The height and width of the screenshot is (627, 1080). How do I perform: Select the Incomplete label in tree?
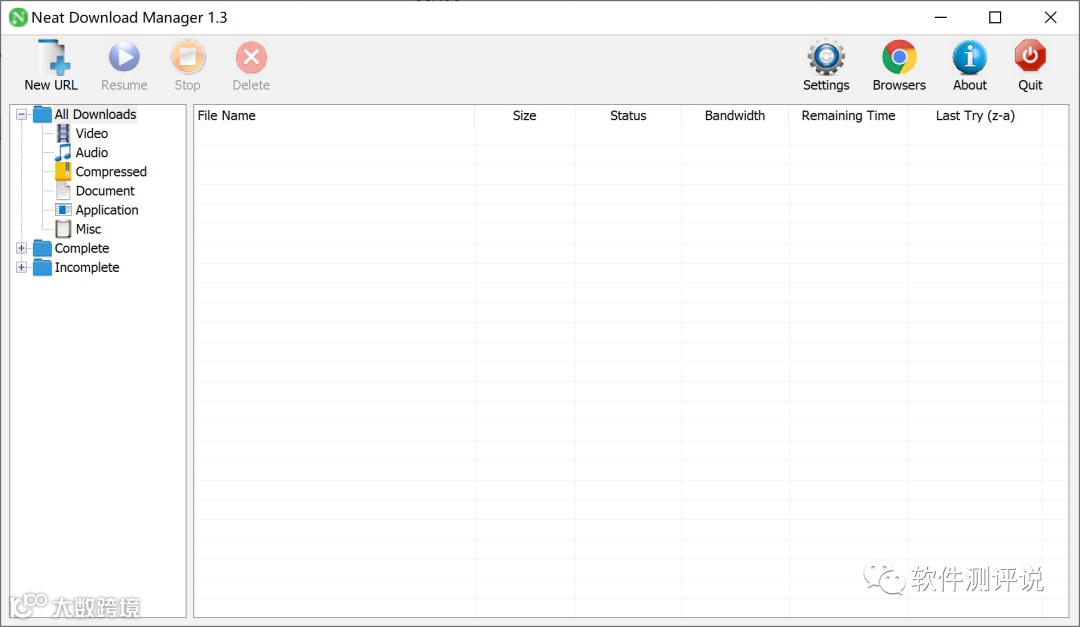87,267
